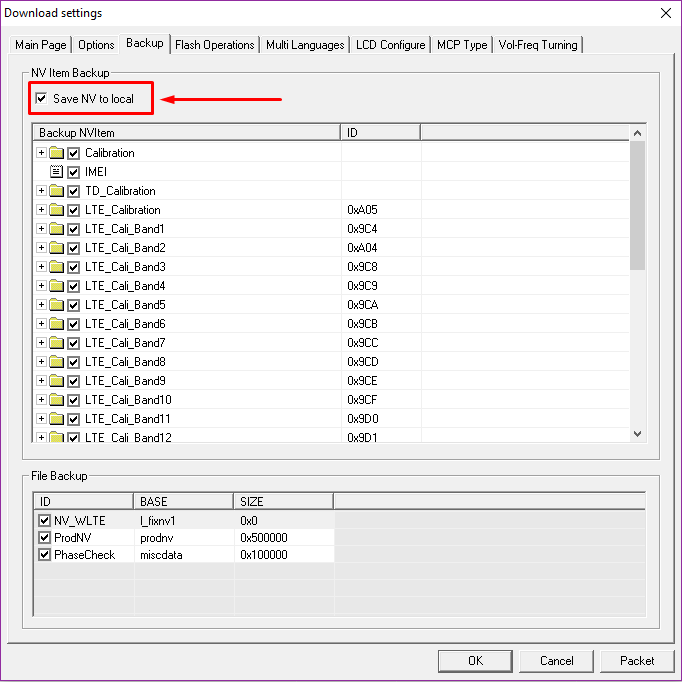This screenshot has width=682, height=682.
Task: Click the Packet button
Action: point(637,661)
